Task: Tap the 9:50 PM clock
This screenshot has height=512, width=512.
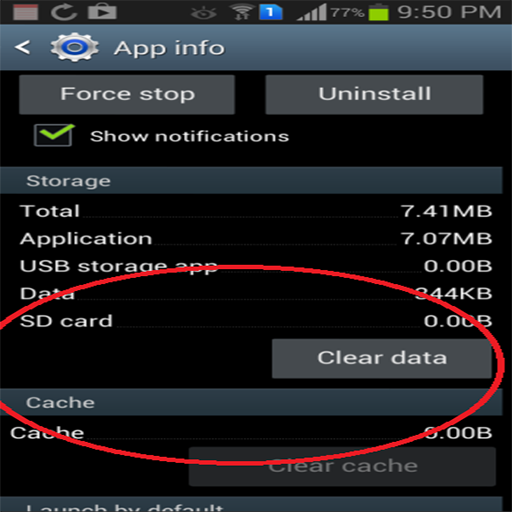Action: pos(449,12)
